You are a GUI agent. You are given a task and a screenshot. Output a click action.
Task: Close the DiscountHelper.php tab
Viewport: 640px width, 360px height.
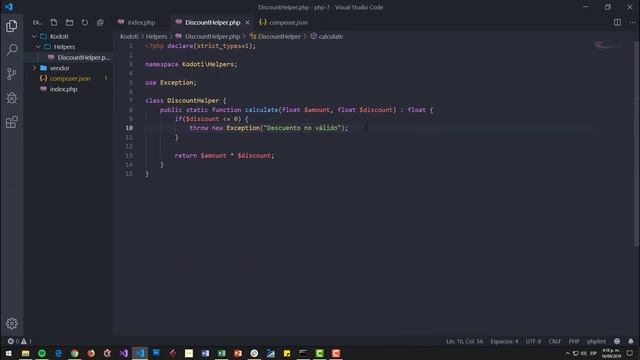247,22
